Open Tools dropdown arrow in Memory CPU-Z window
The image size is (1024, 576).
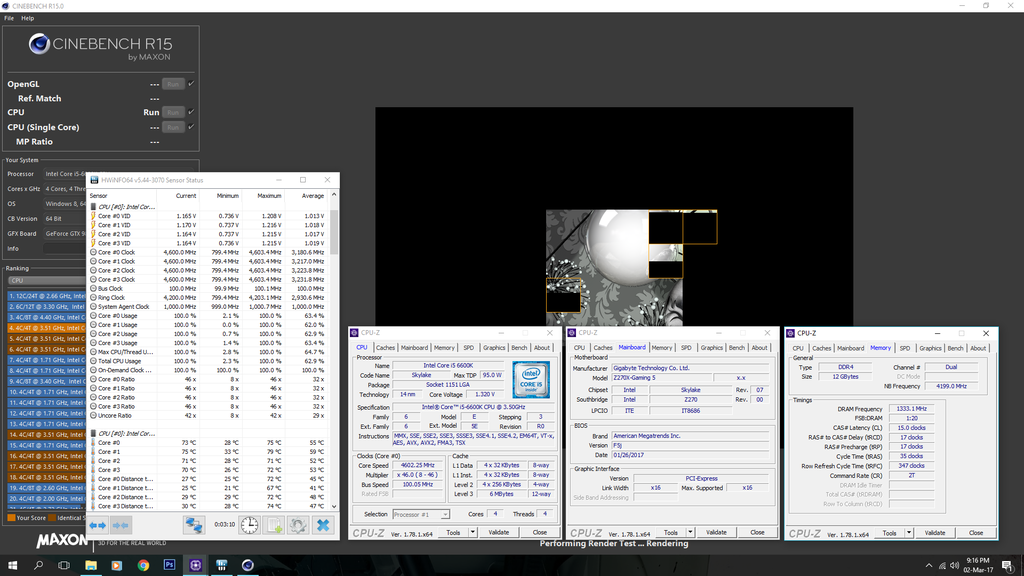(x=908, y=533)
